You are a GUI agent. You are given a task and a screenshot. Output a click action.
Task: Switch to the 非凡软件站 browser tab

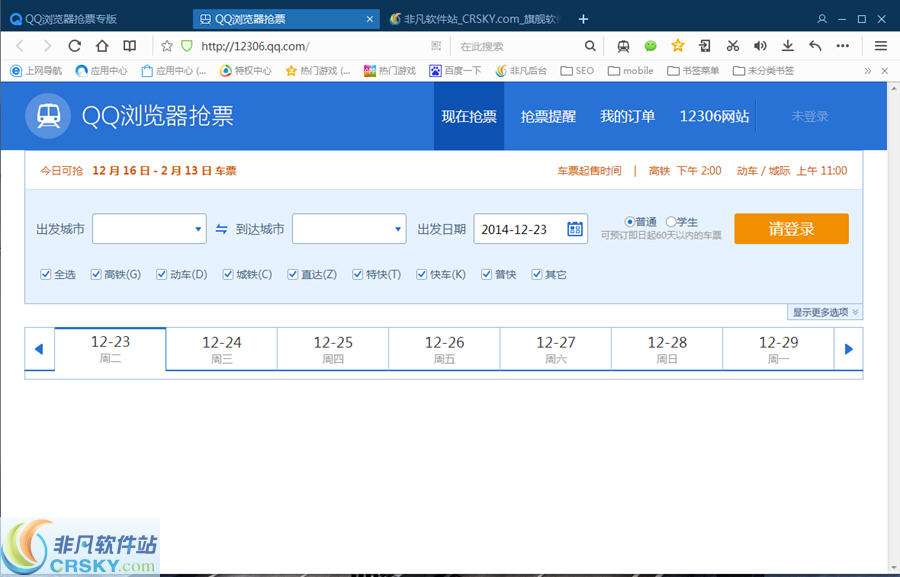[473, 19]
